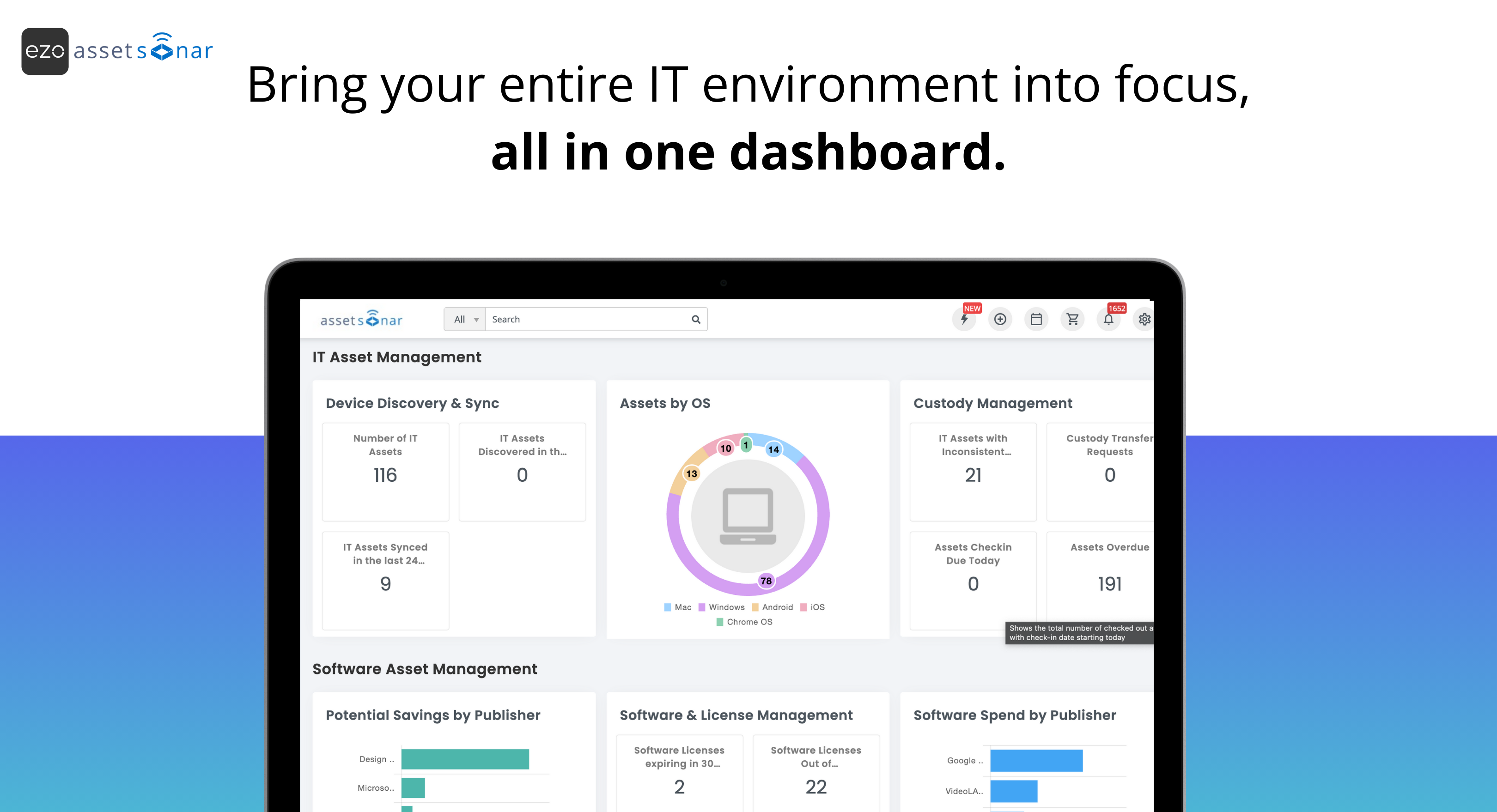Open notifications bell with 1652 badge
The image size is (1497, 812).
click(1108, 320)
